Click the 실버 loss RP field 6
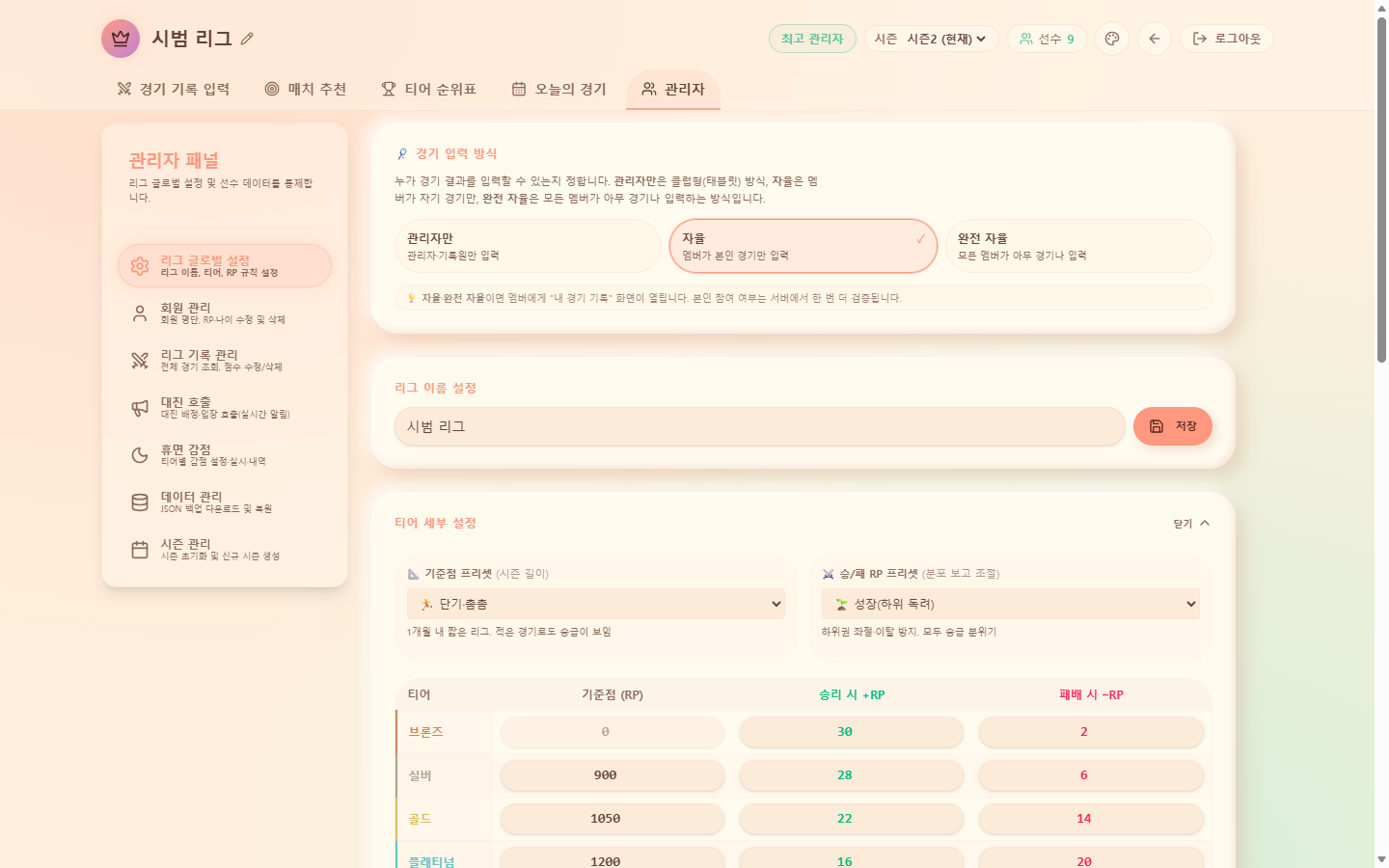The width and height of the screenshot is (1389, 868). click(x=1091, y=775)
